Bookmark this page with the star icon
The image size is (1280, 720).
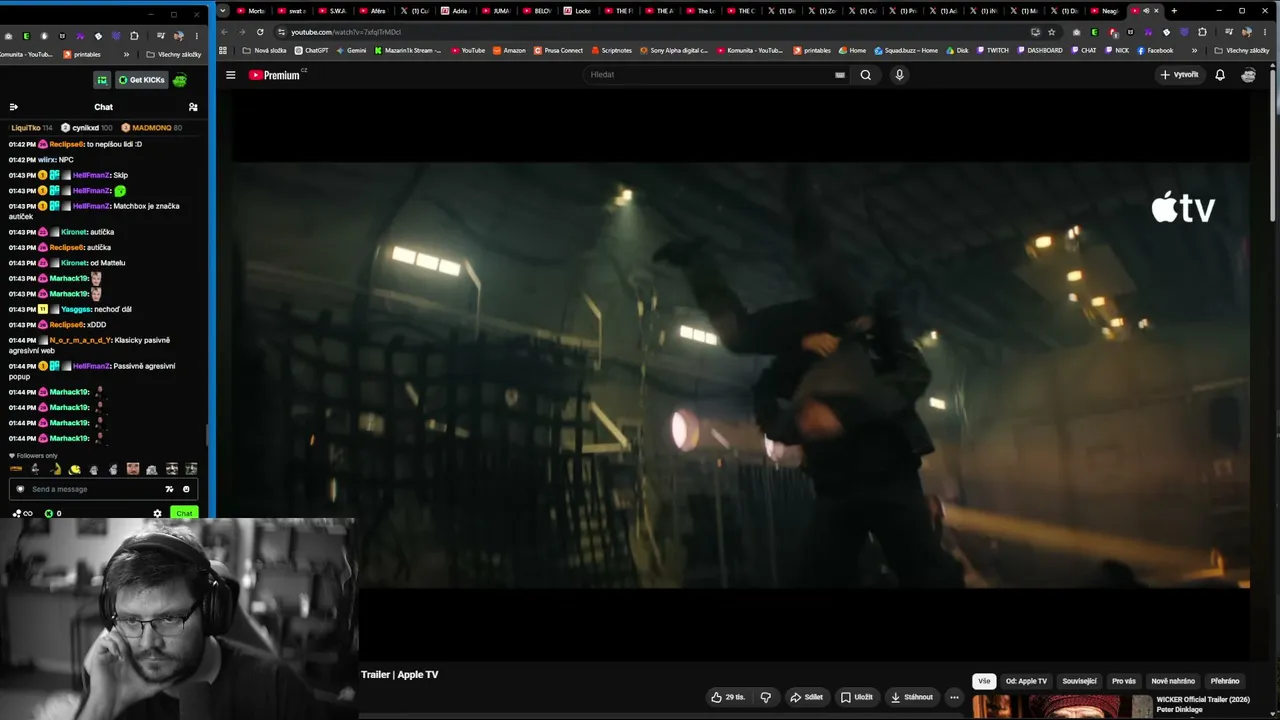(1051, 32)
